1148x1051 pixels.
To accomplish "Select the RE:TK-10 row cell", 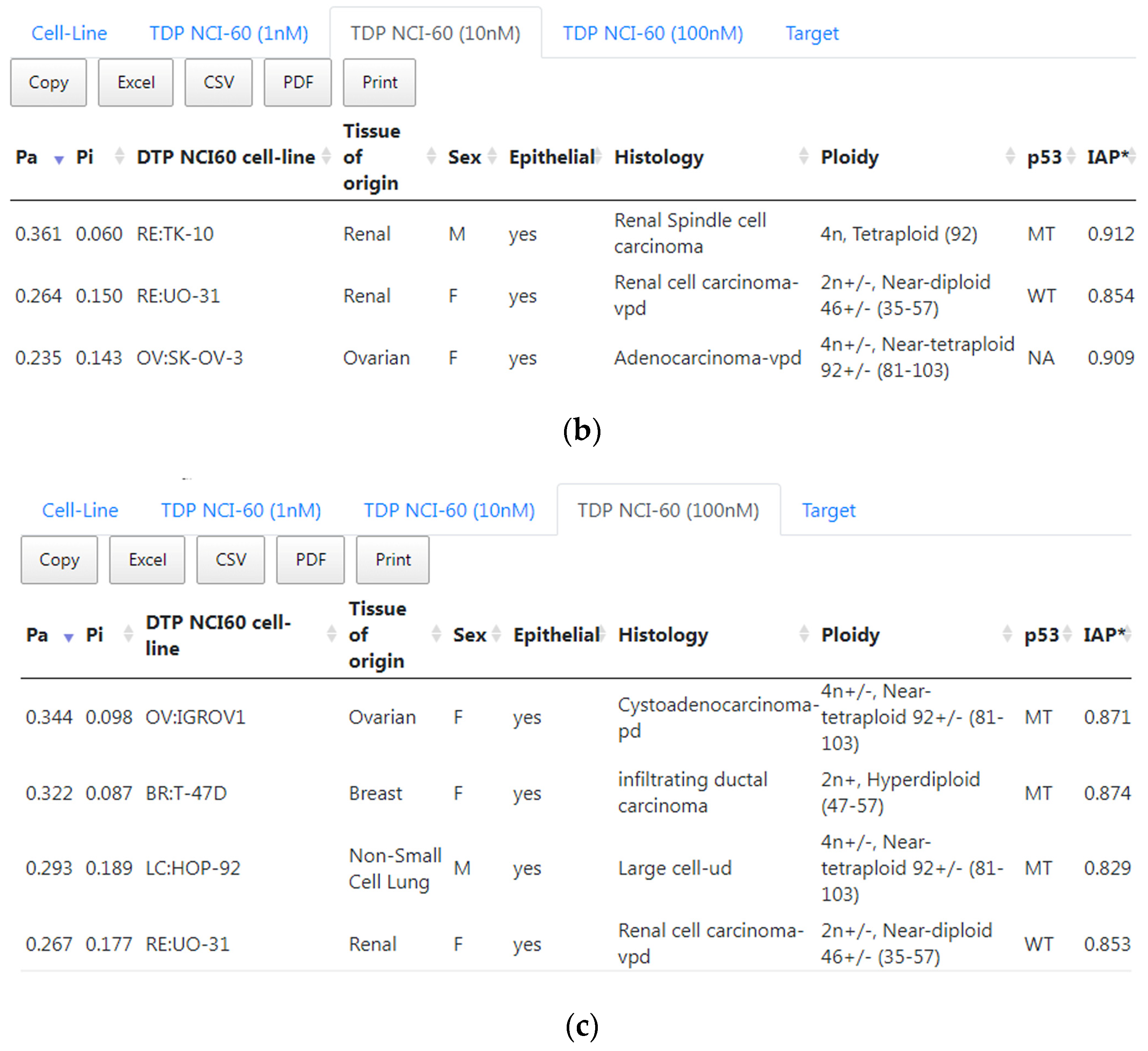I will tap(175, 234).
